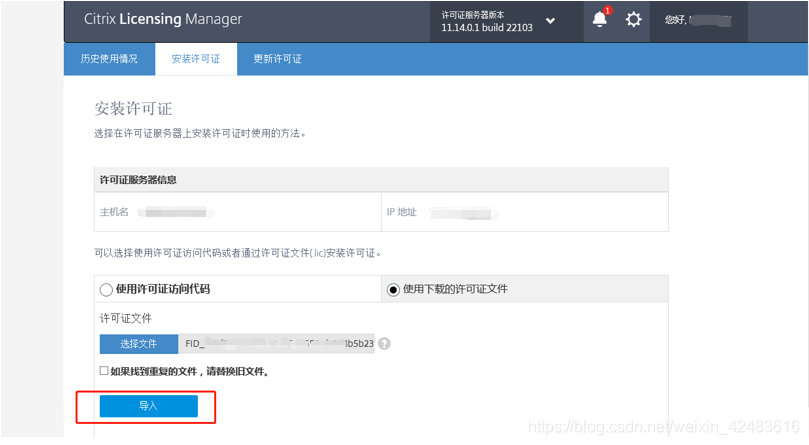Click the 许可证服务器信息 section header
This screenshot has height=445, width=809.
pos(137,179)
